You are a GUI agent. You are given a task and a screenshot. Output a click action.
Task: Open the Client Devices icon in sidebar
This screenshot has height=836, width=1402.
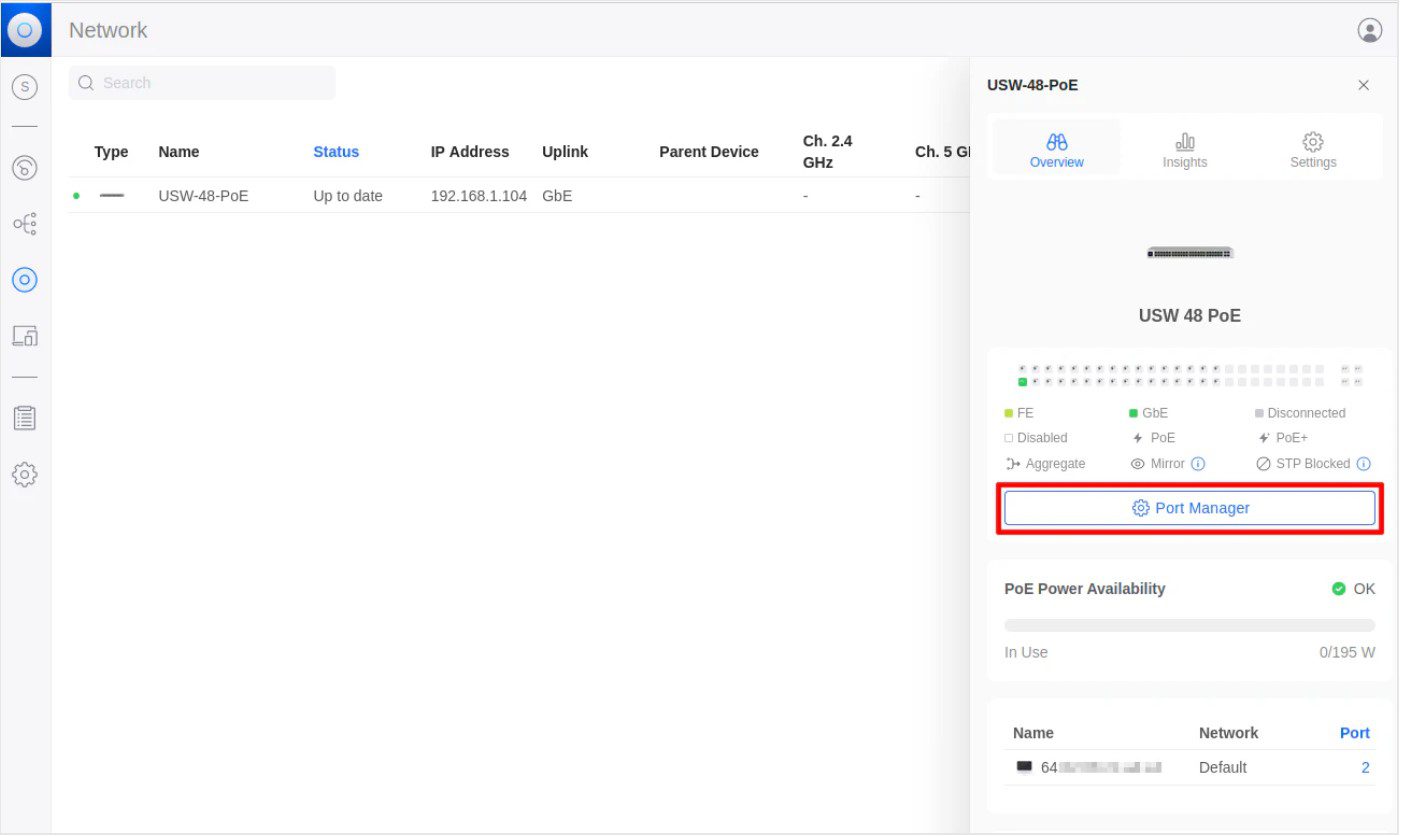coord(25,336)
